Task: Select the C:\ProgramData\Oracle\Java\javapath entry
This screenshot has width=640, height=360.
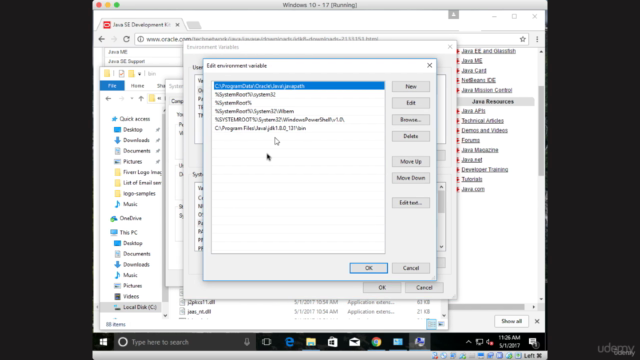Action: pyautogui.click(x=299, y=86)
